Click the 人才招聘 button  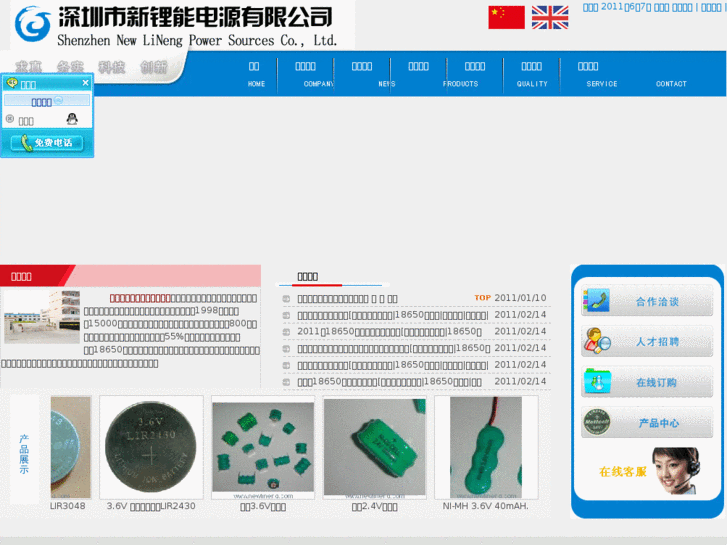coord(647,342)
